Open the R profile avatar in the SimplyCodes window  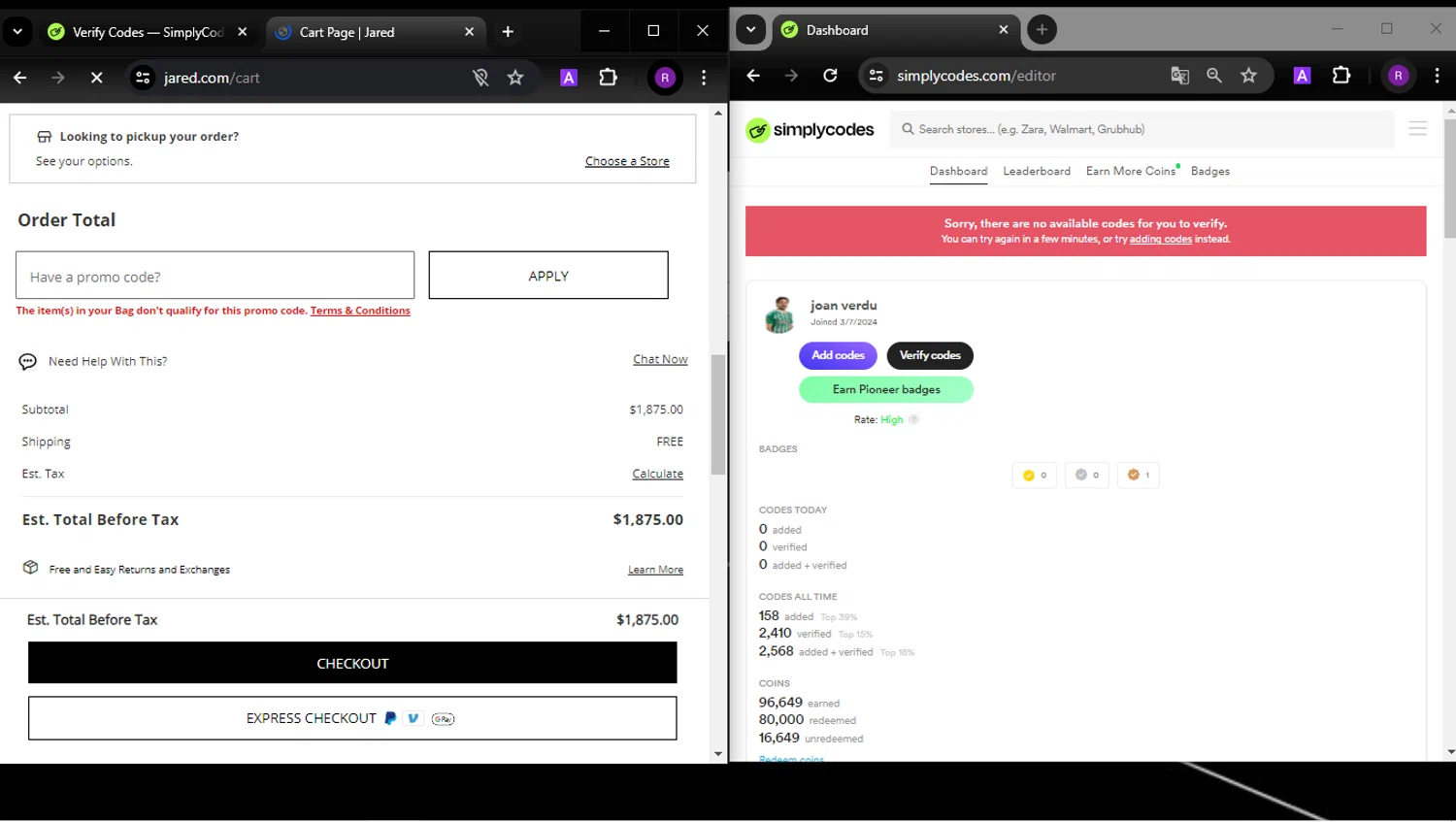1399,76
